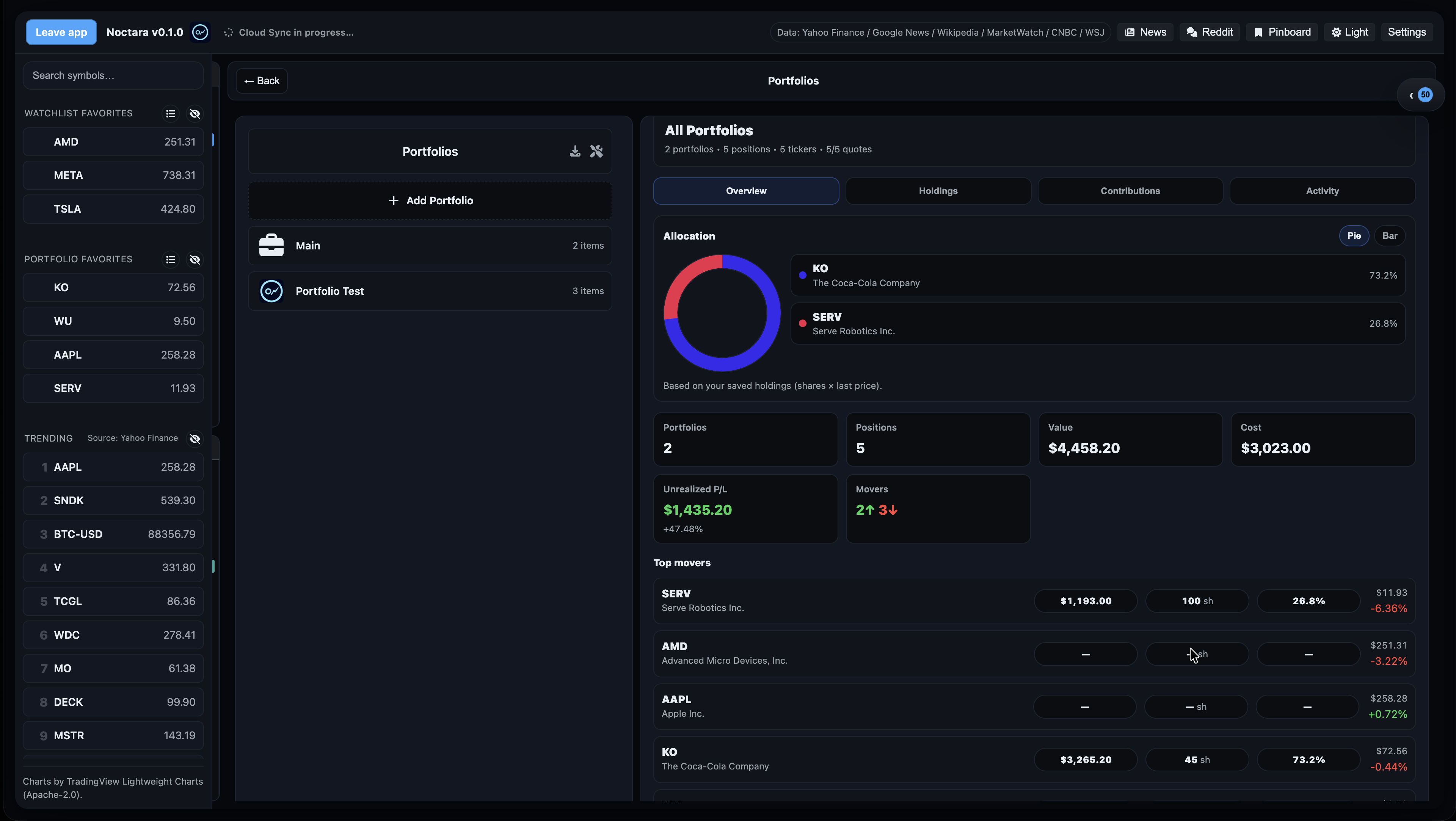Select the Pie allocation view
This screenshot has height=821, width=1456.
coord(1354,236)
